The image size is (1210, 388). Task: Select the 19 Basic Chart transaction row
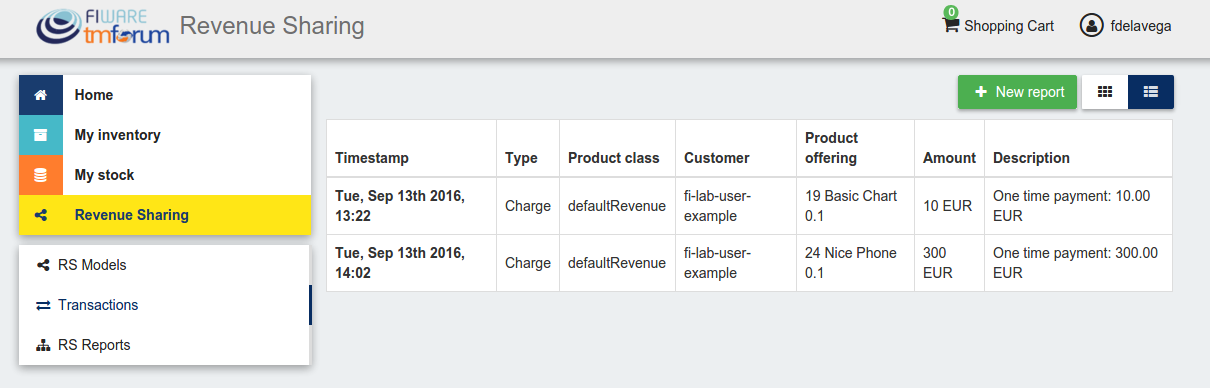click(x=749, y=206)
